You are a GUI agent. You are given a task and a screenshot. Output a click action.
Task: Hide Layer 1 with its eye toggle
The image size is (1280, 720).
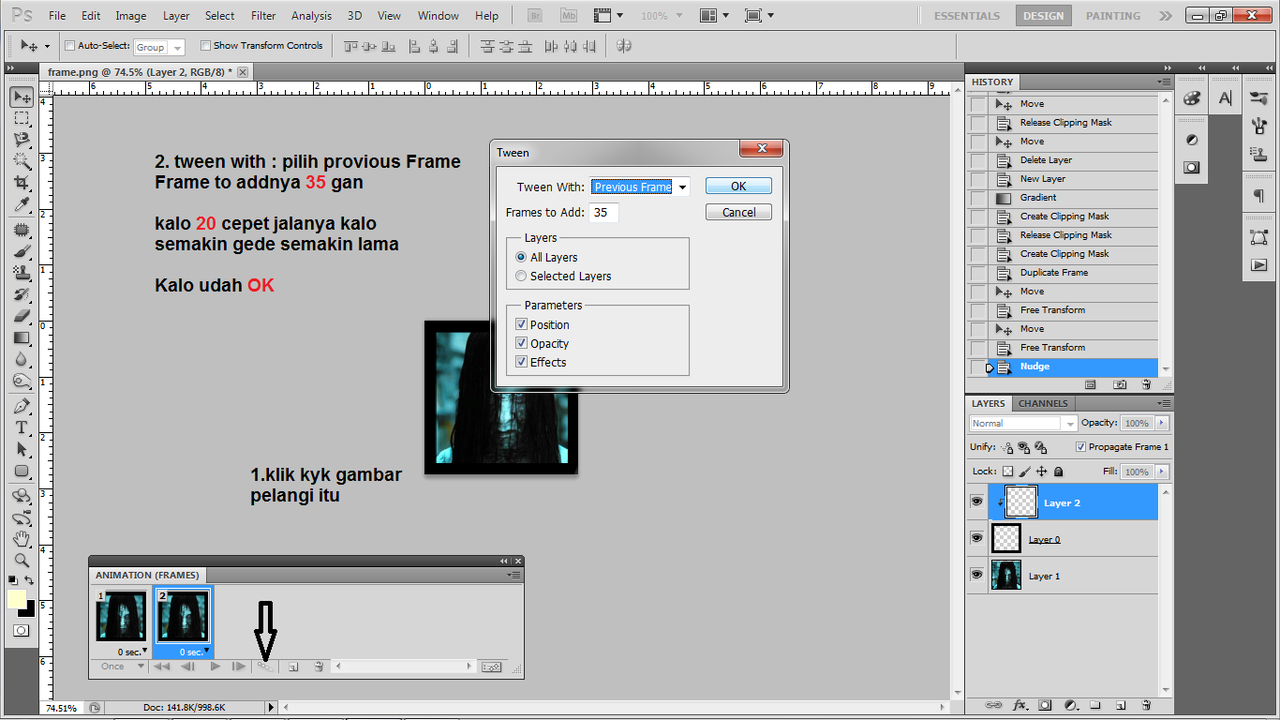click(x=977, y=575)
